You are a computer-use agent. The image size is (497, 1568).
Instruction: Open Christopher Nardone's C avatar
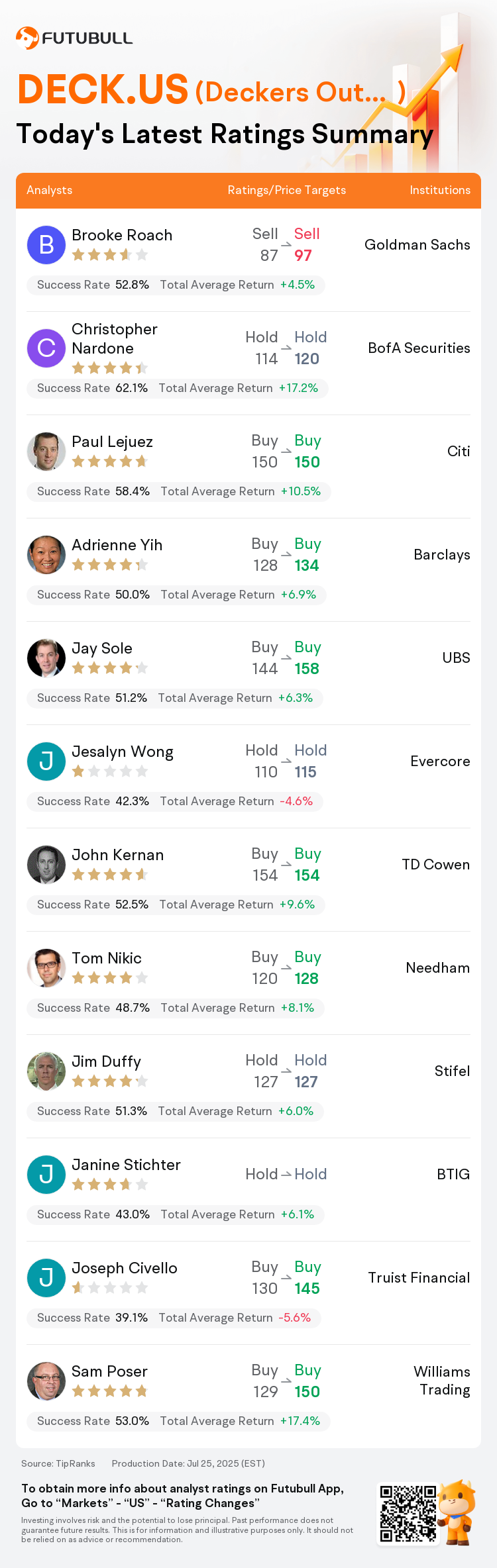click(46, 348)
